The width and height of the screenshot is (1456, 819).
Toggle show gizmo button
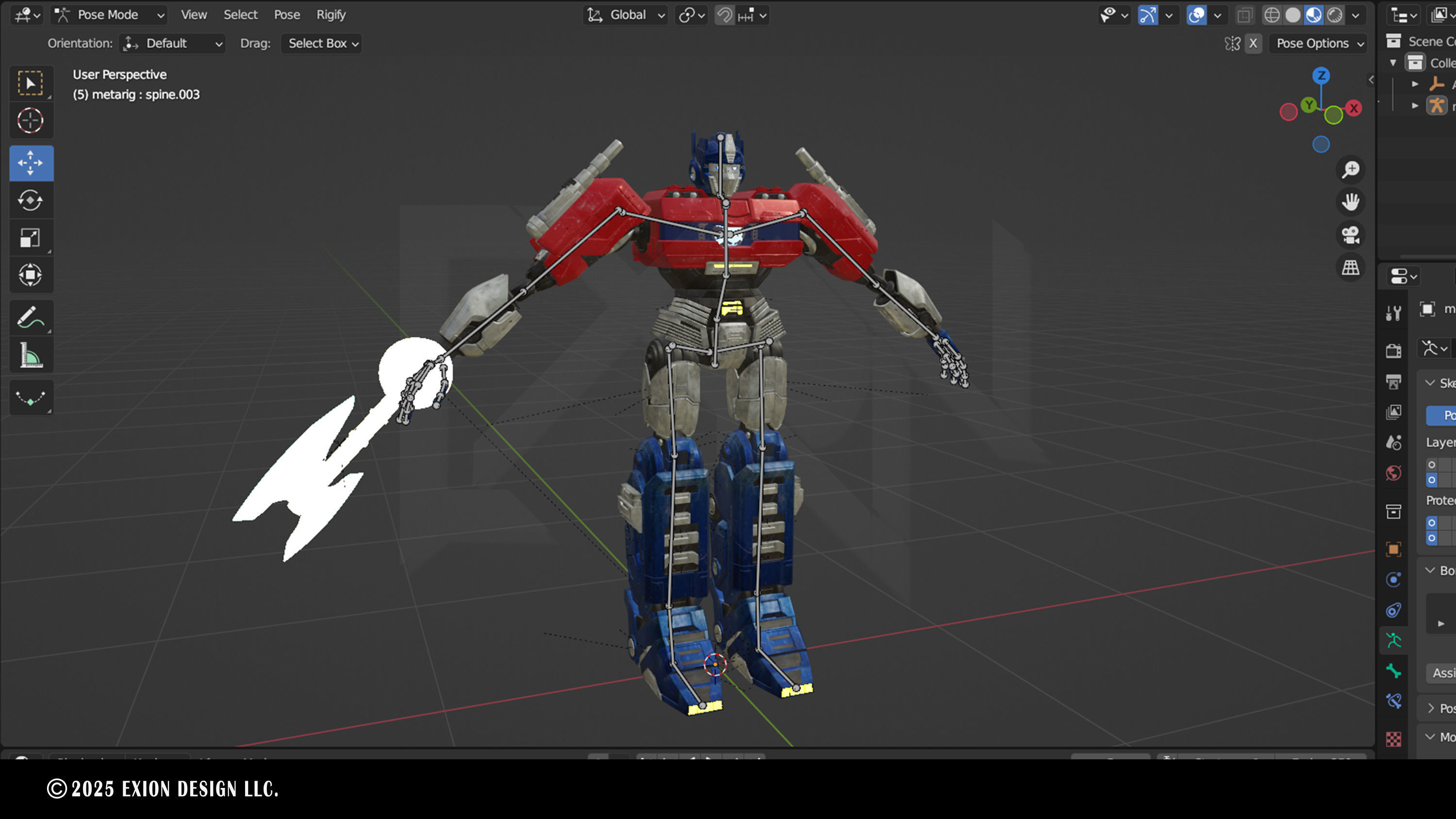1147,15
